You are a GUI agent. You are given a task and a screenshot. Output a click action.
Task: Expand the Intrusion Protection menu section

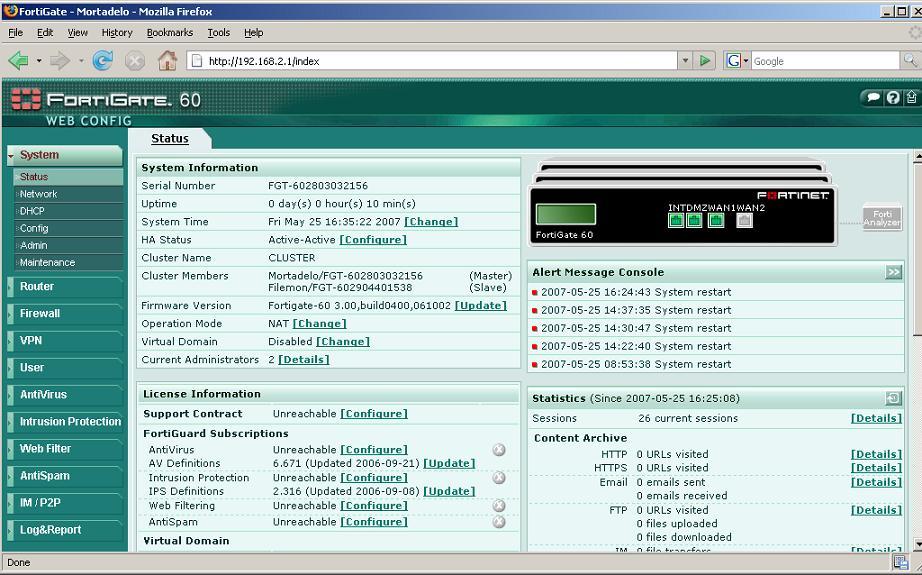click(65, 422)
